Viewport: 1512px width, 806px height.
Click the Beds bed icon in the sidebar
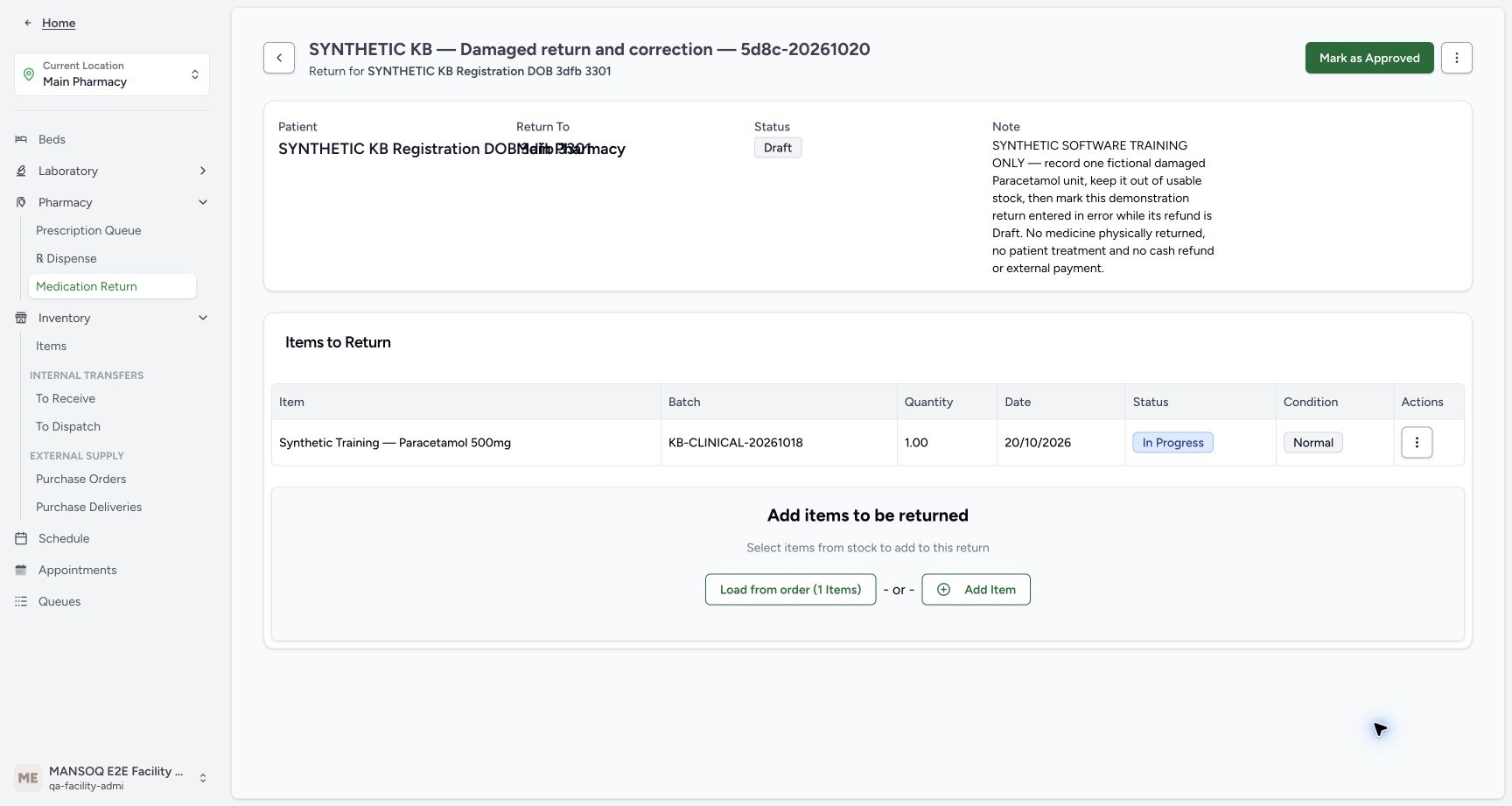click(x=21, y=139)
